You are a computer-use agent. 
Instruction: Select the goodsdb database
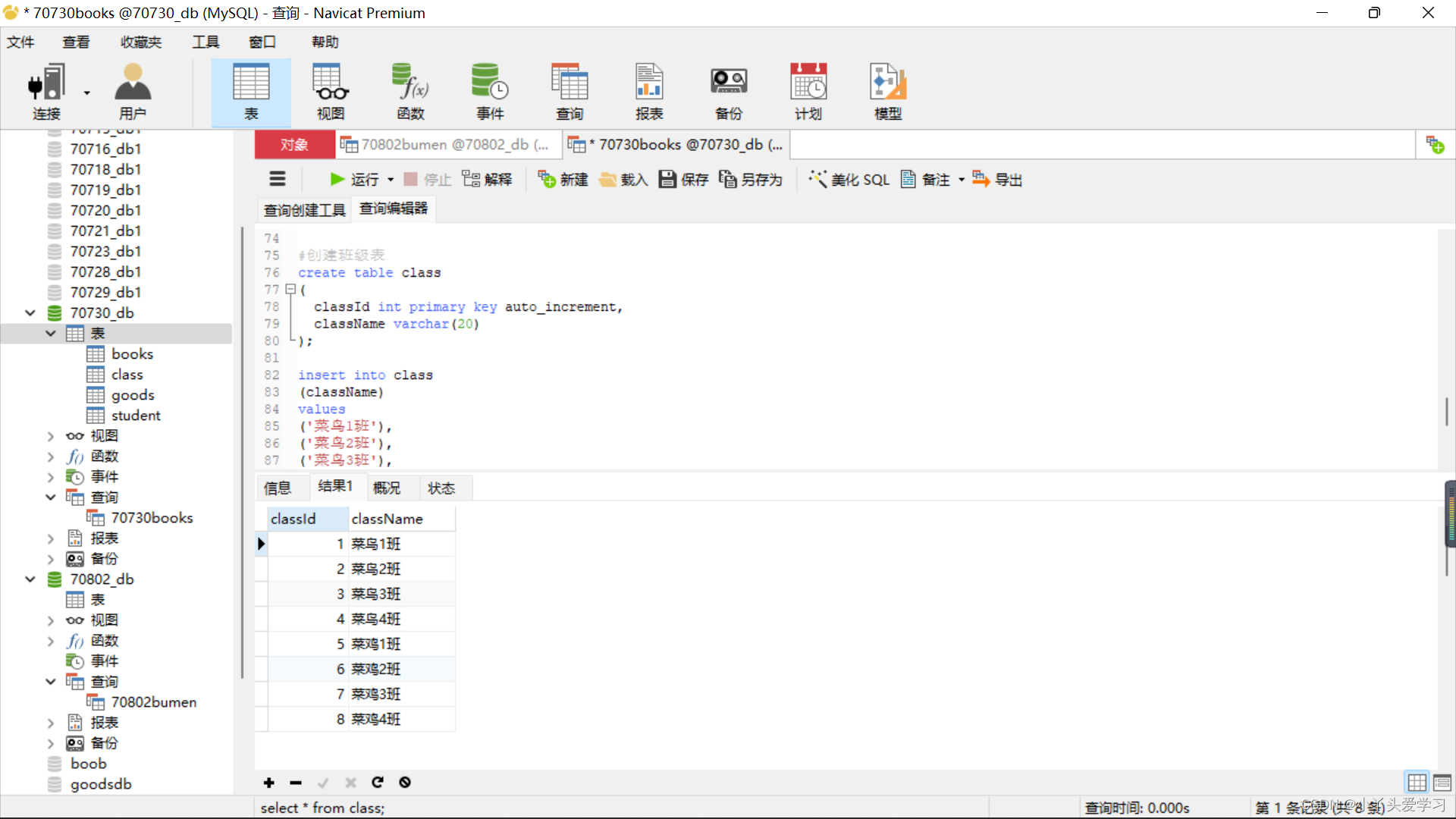click(x=101, y=784)
